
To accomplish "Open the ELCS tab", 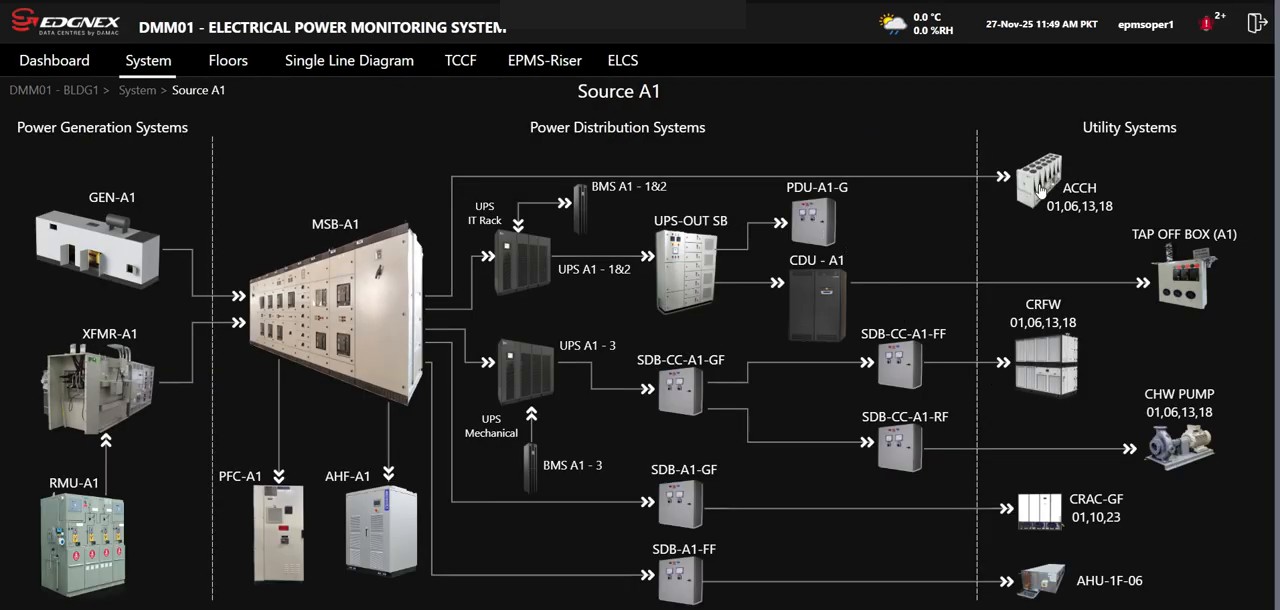I will [x=622, y=60].
